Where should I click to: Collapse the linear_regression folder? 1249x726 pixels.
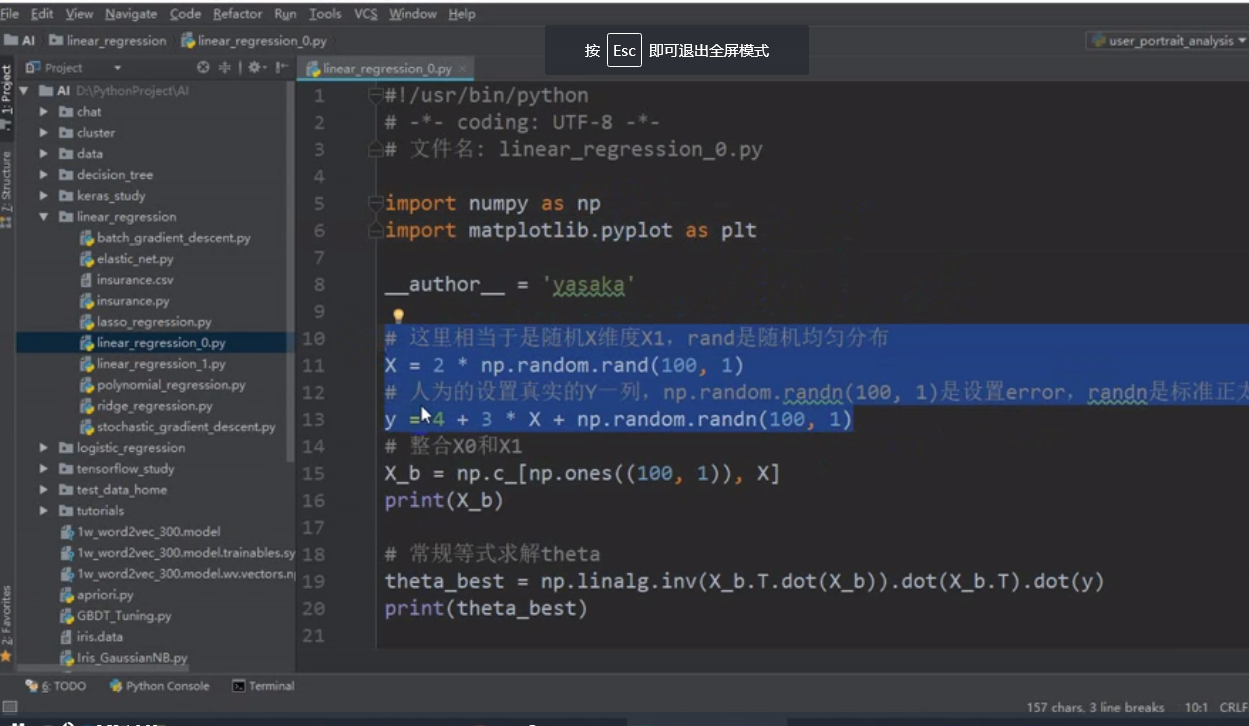[x=44, y=217]
